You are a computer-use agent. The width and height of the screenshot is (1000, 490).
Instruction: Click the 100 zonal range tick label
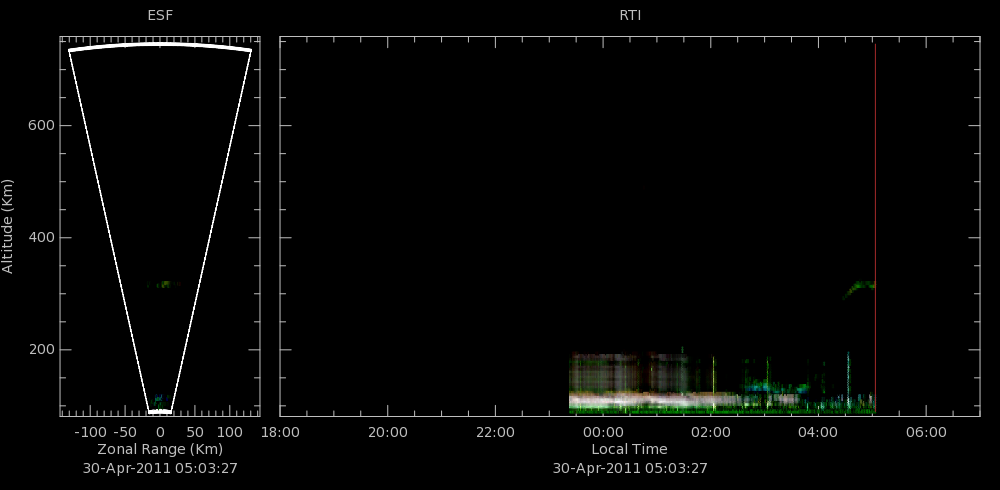tap(230, 433)
